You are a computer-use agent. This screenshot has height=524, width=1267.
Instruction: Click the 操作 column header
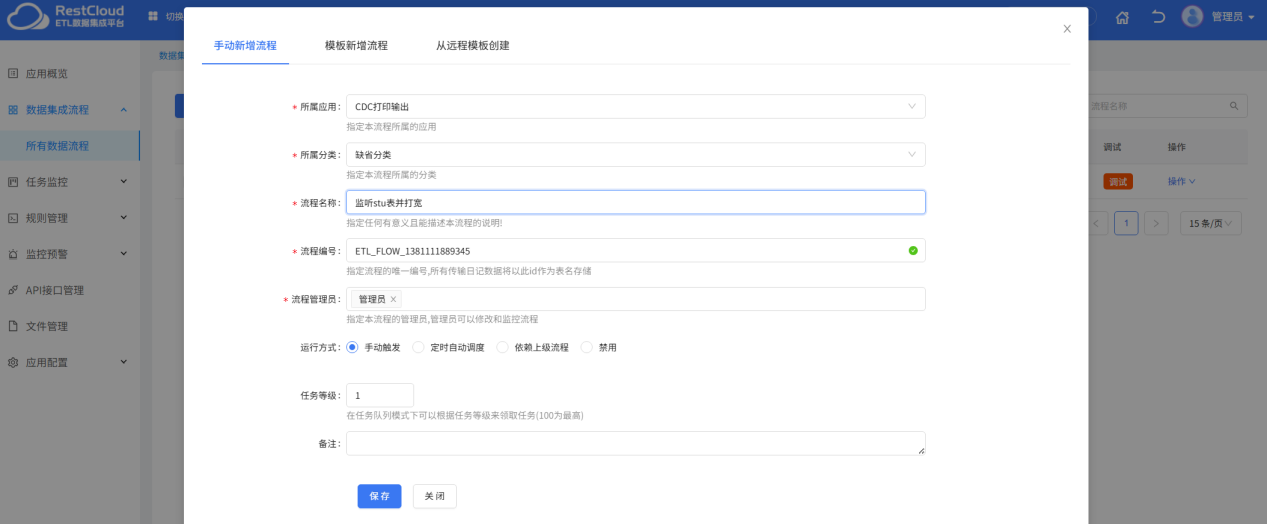pos(1176,147)
